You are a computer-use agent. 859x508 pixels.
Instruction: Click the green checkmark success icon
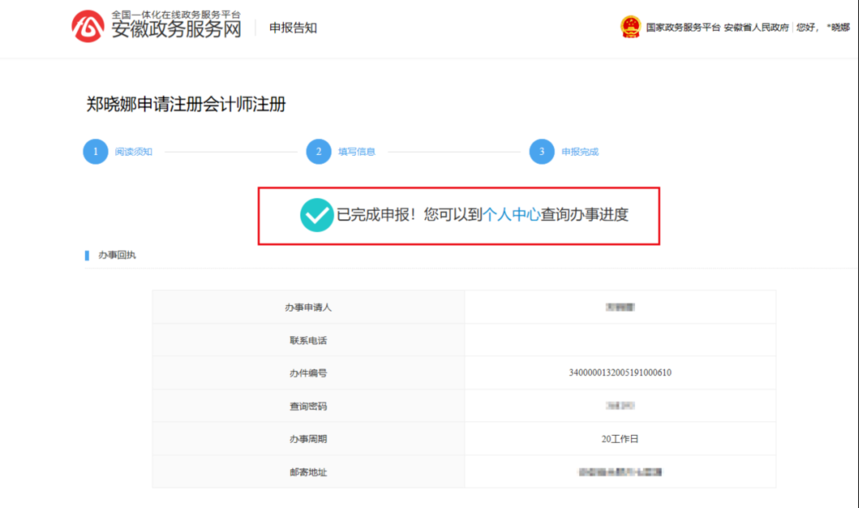point(317,215)
